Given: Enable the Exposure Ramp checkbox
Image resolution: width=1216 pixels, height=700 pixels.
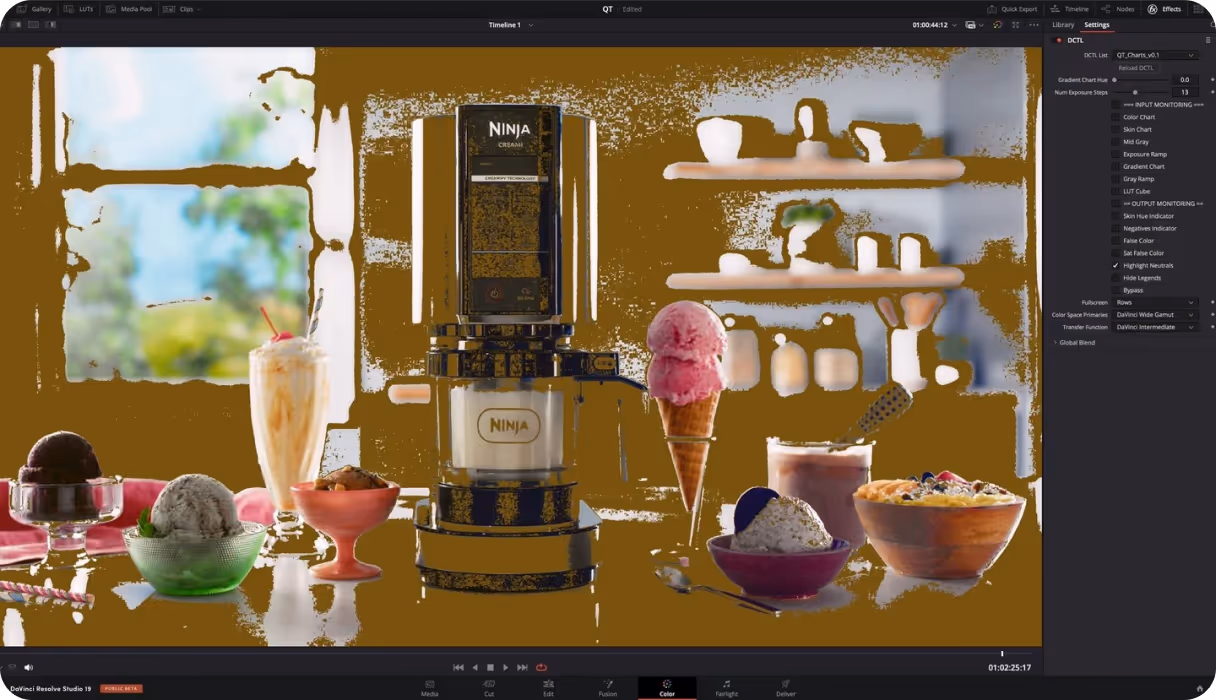Looking at the screenshot, I should pyautogui.click(x=1116, y=154).
